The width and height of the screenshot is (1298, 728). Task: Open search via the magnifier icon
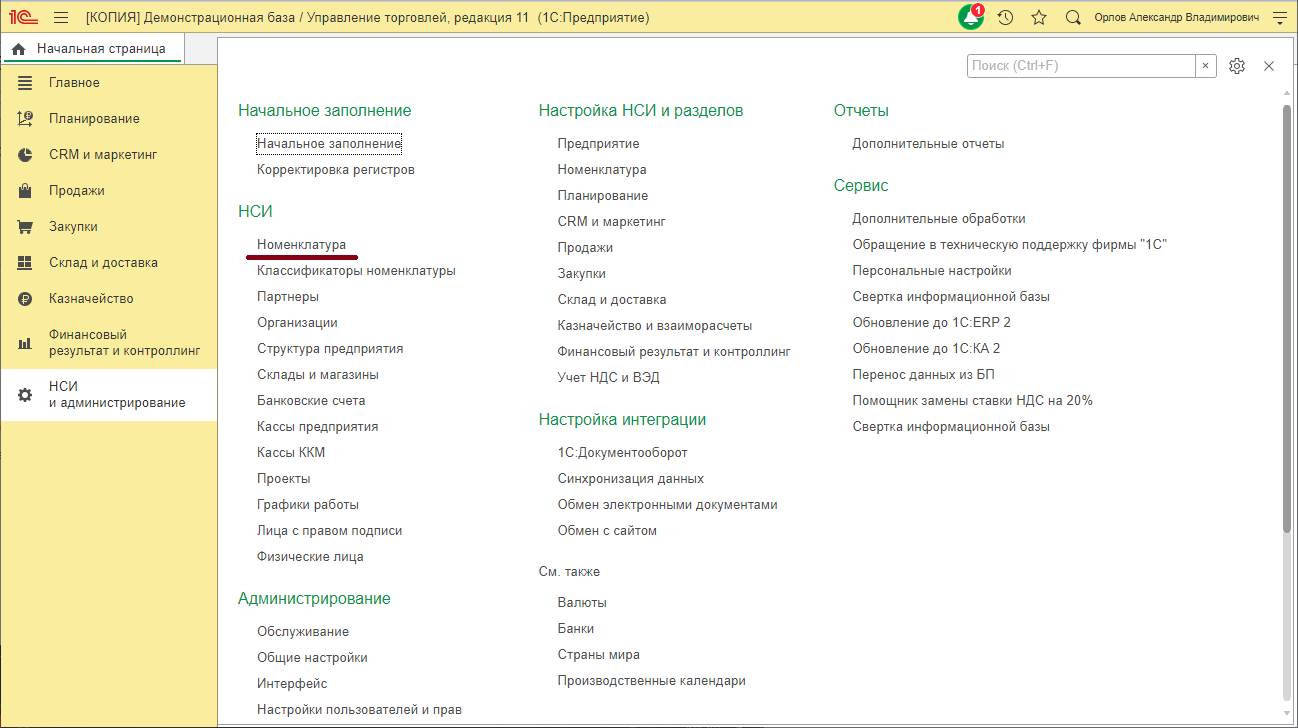tap(1072, 17)
